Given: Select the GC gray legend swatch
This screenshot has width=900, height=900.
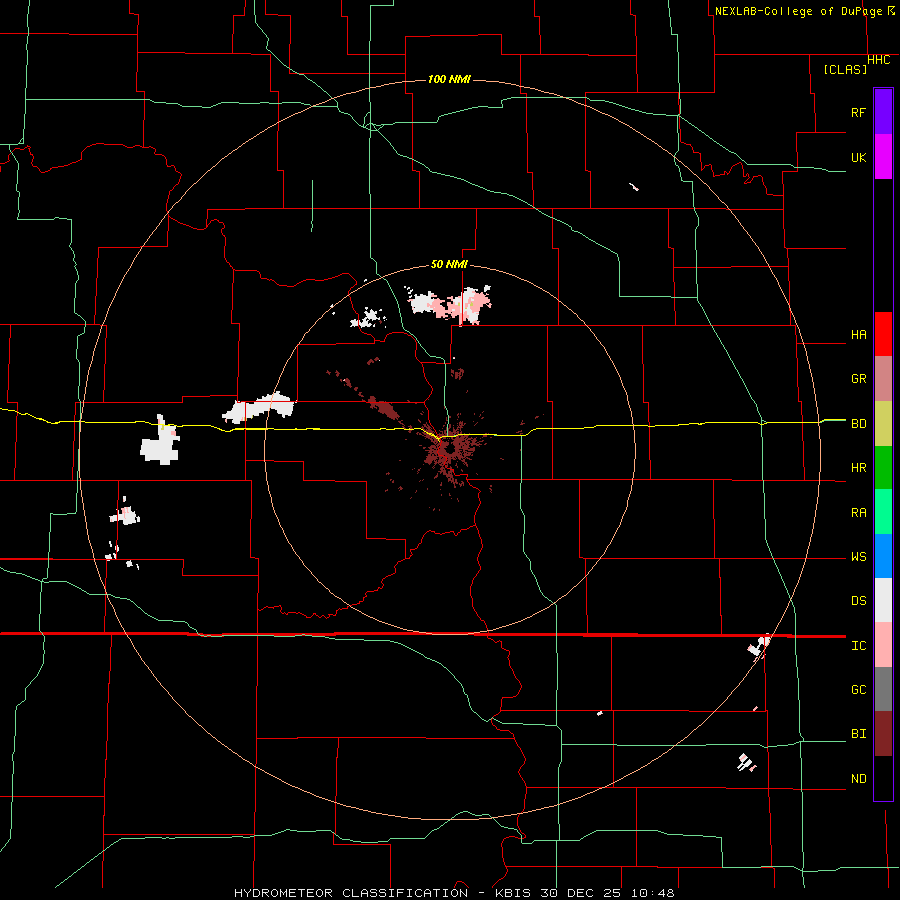Looking at the screenshot, I should (x=883, y=689).
